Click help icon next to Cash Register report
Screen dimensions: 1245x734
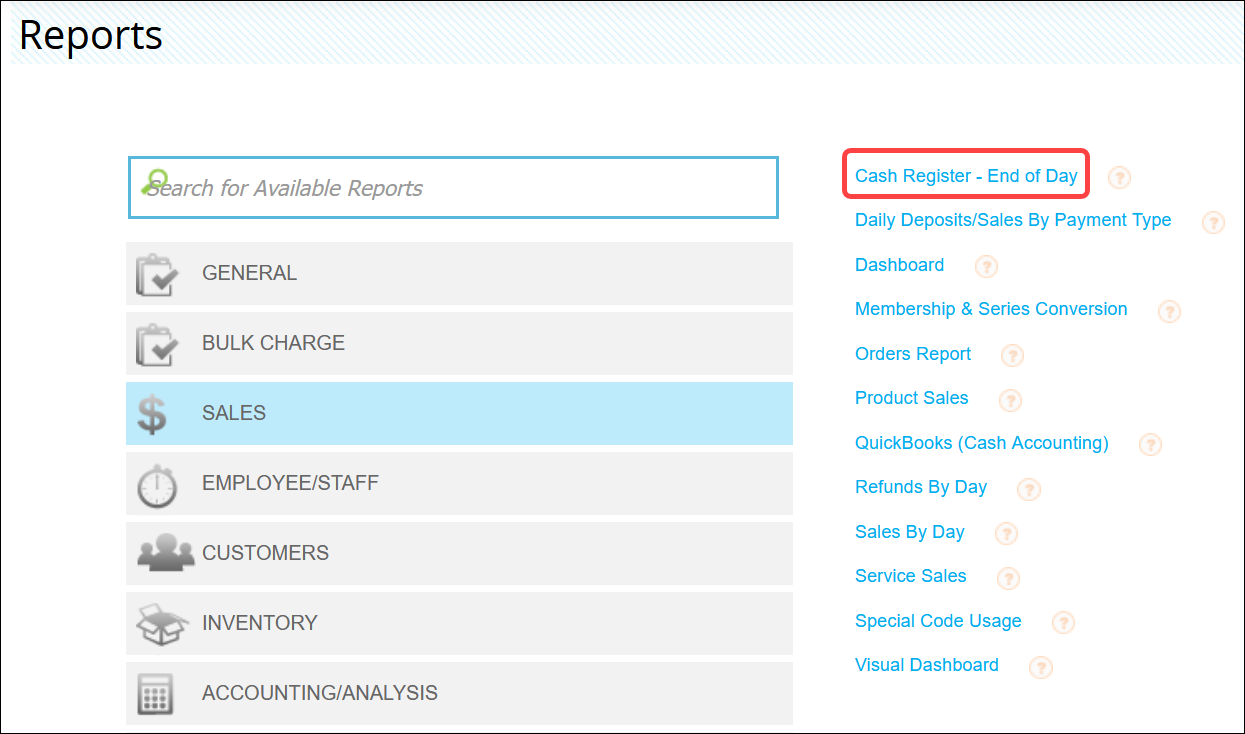[x=1120, y=178]
